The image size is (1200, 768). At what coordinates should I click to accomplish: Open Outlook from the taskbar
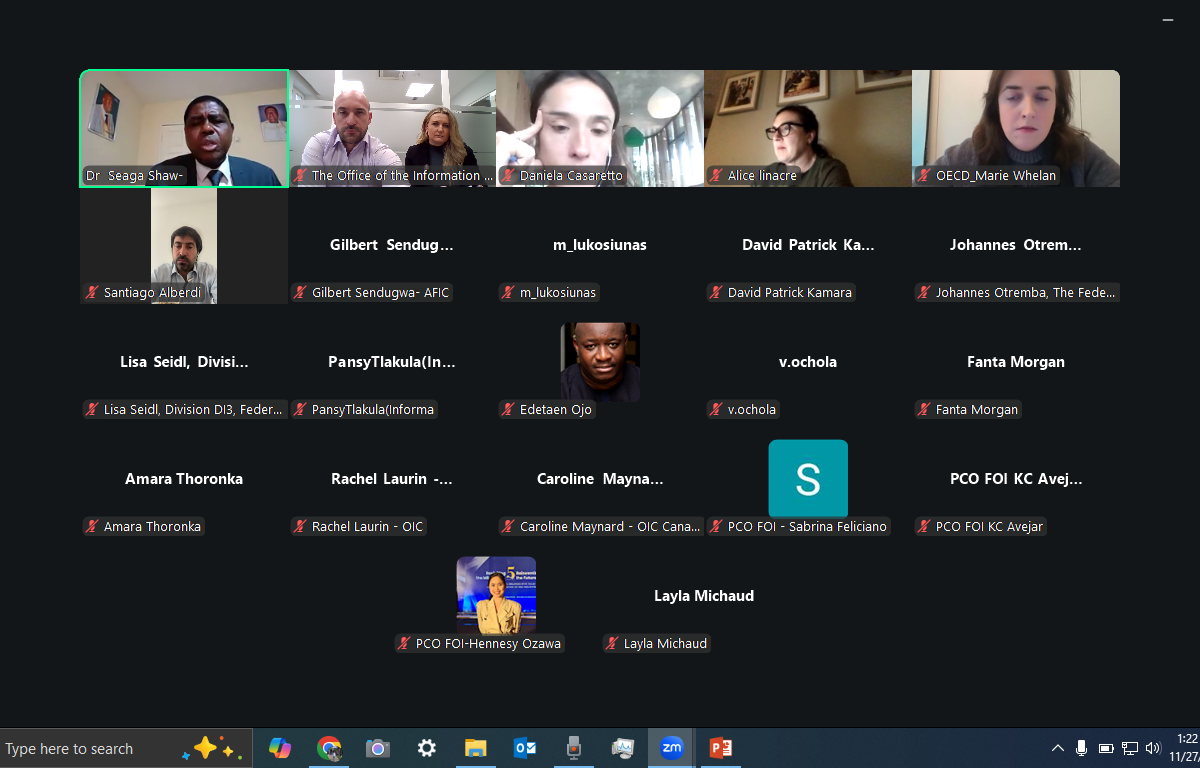point(525,748)
